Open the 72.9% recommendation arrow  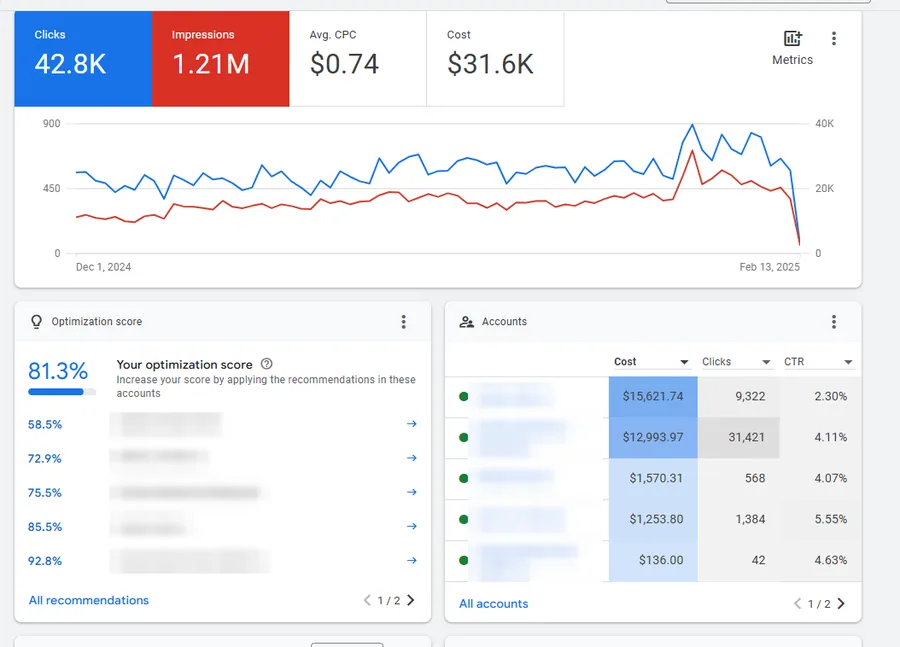[412, 458]
